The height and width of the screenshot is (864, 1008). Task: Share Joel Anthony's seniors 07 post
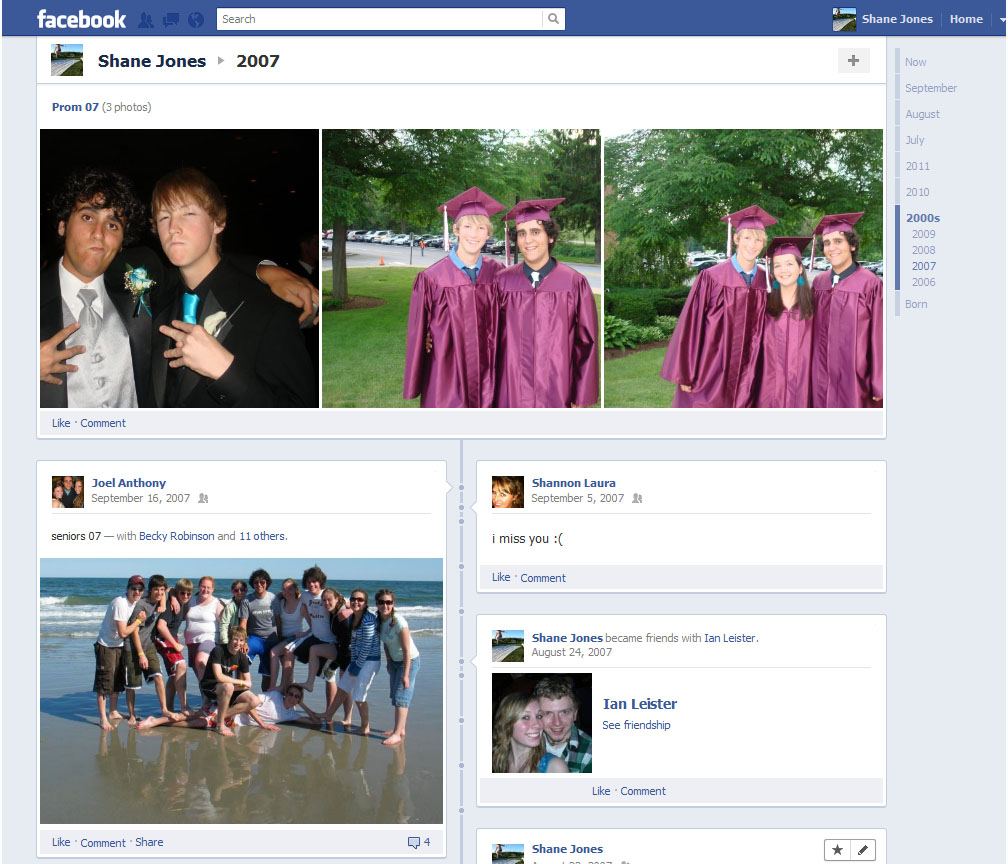[149, 842]
